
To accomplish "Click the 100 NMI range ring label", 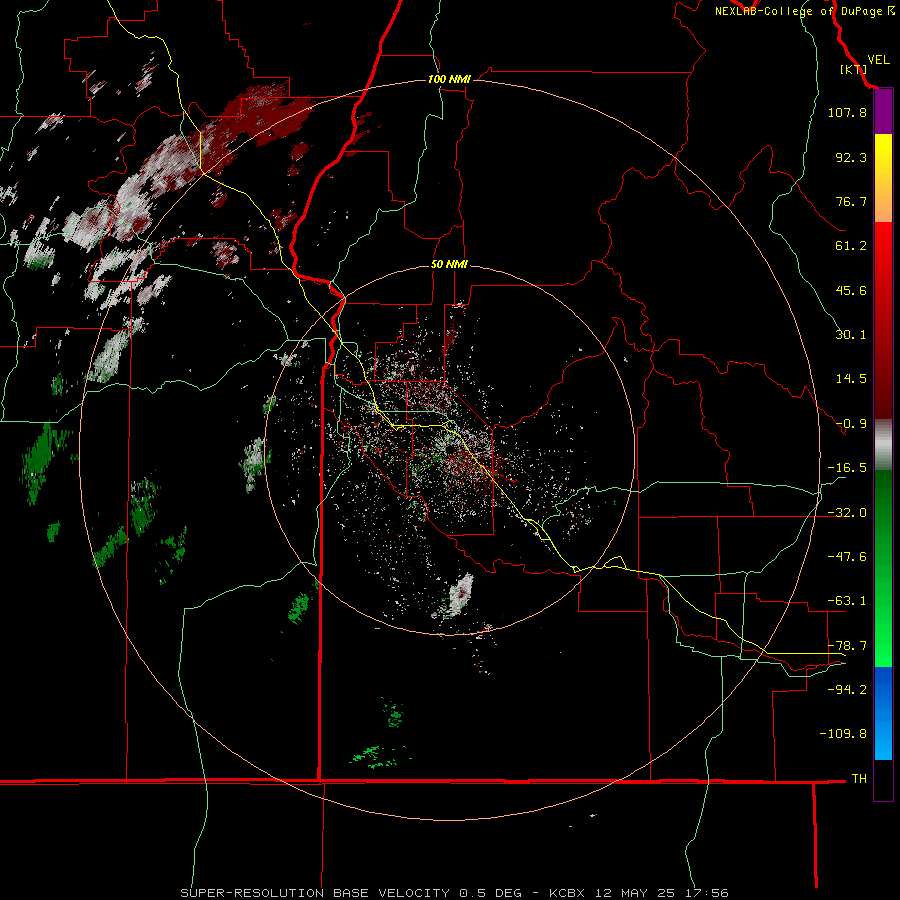I will [449, 79].
